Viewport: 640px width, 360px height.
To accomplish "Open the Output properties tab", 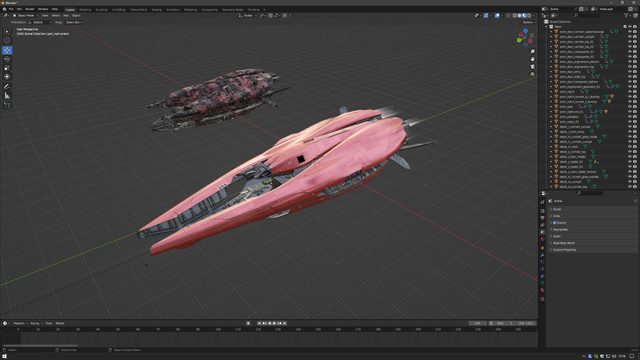I will click(542, 218).
